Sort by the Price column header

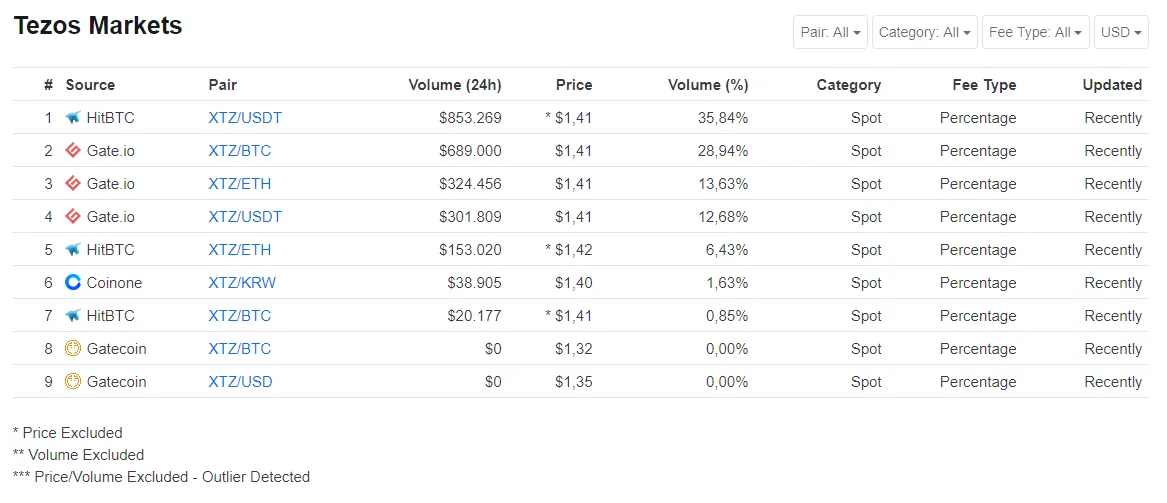(574, 85)
